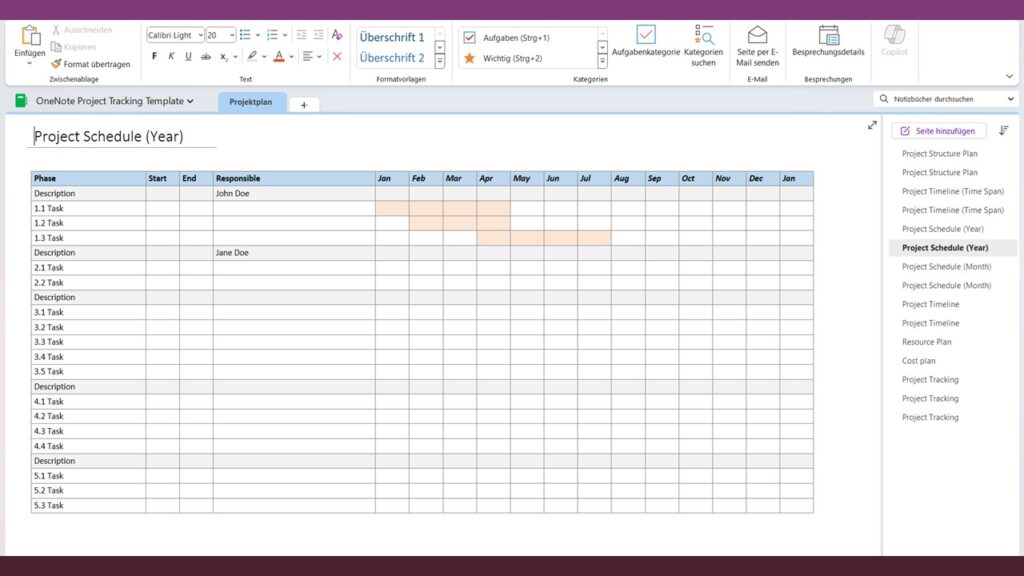Click Seite hinzufügen button
The width and height of the screenshot is (1024, 576).
coord(939,131)
